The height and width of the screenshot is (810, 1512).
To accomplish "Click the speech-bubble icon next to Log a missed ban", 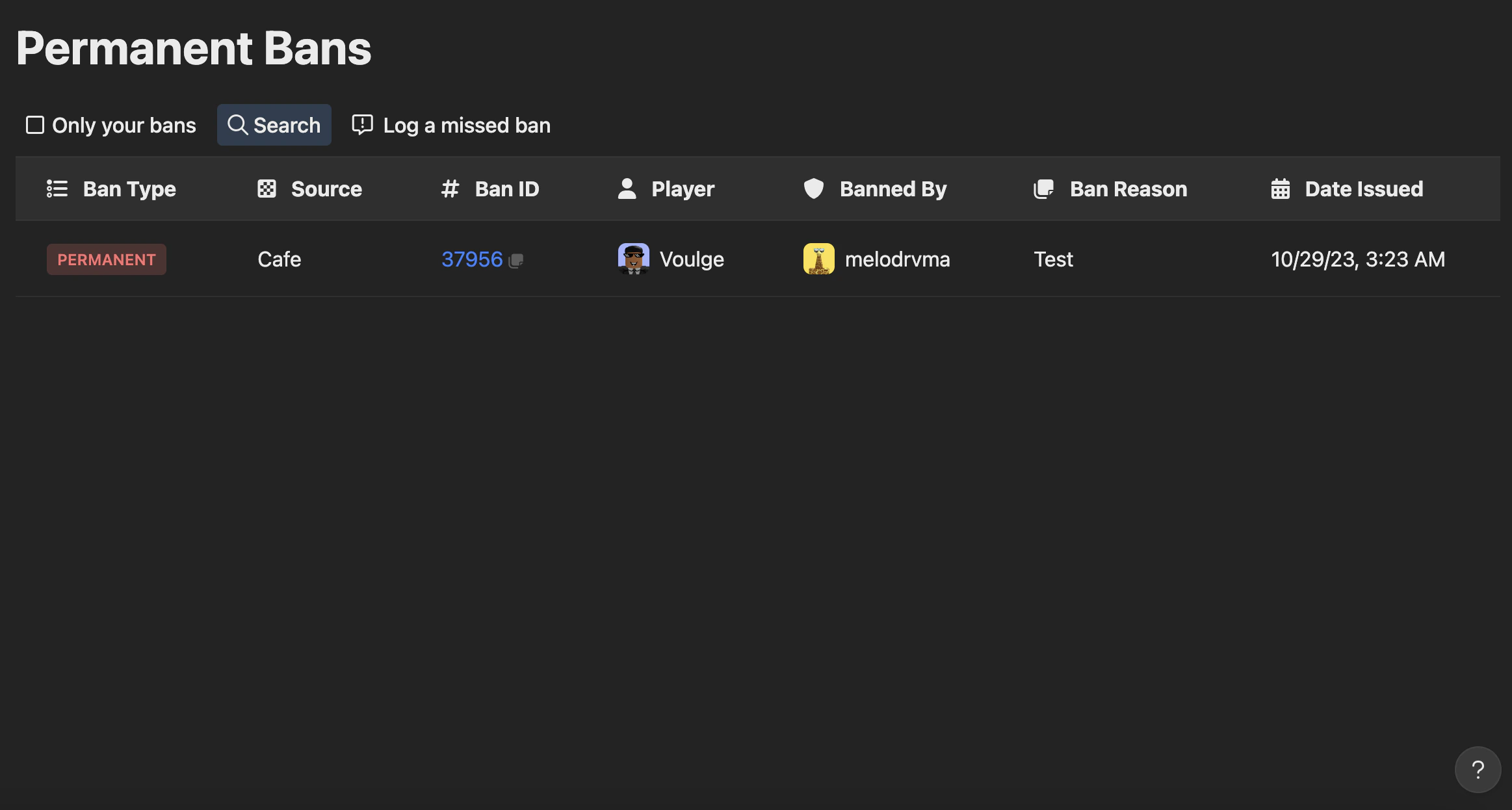I will click(x=361, y=125).
